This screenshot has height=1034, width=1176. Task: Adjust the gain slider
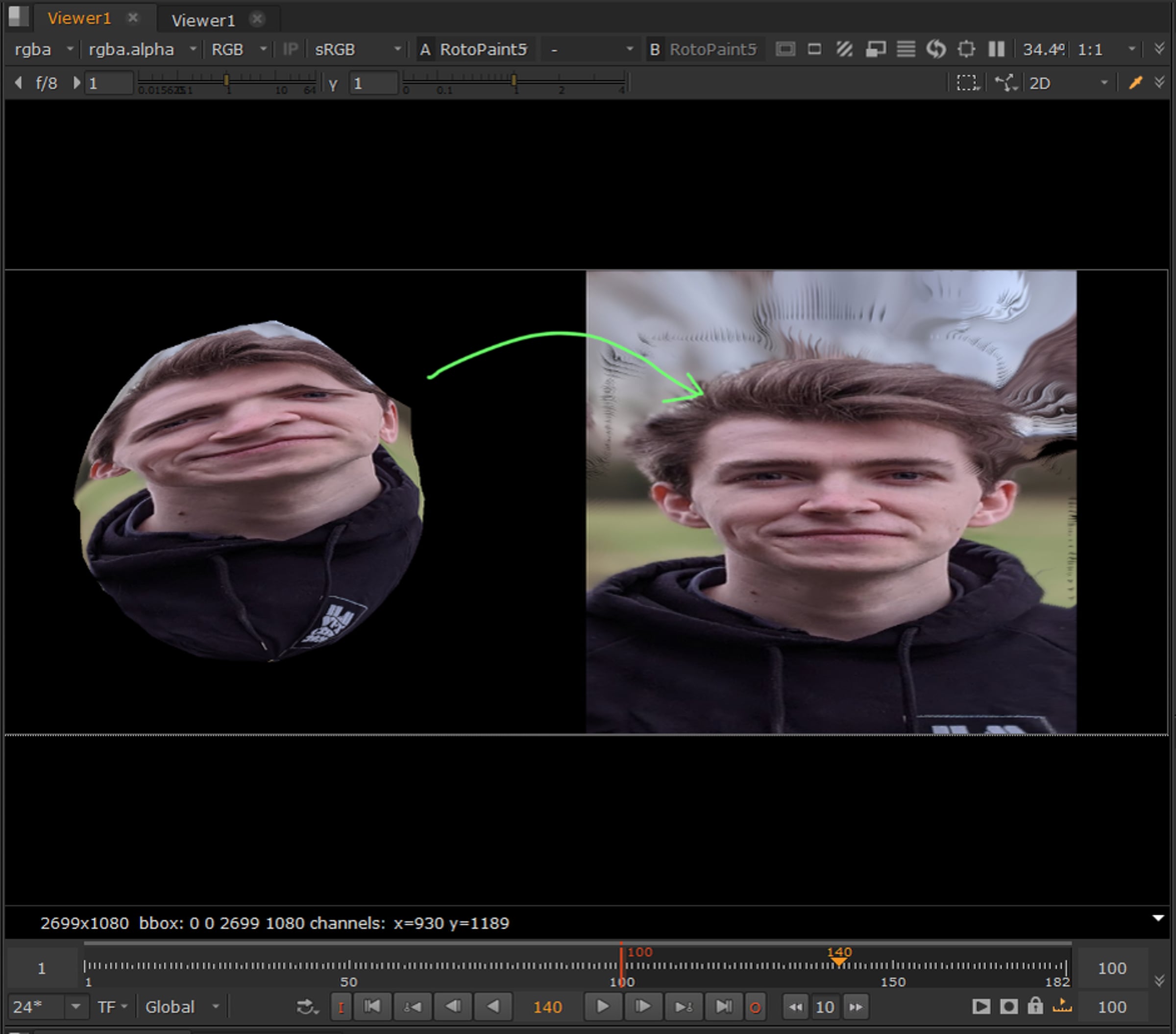[227, 83]
